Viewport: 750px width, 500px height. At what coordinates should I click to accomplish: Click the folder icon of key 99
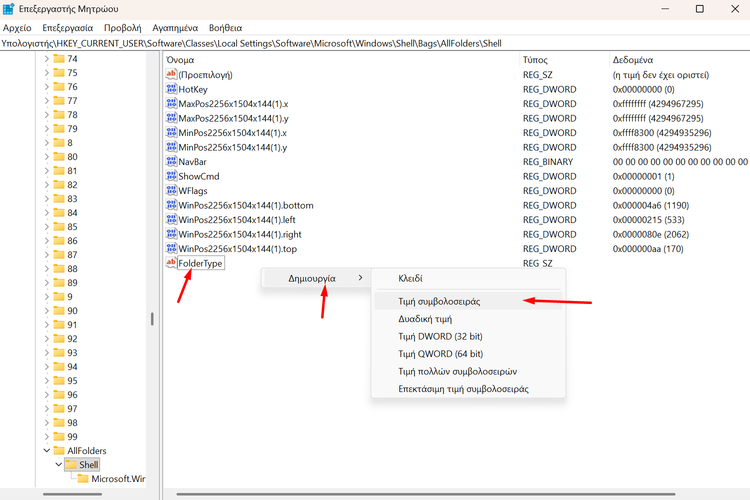tap(58, 437)
